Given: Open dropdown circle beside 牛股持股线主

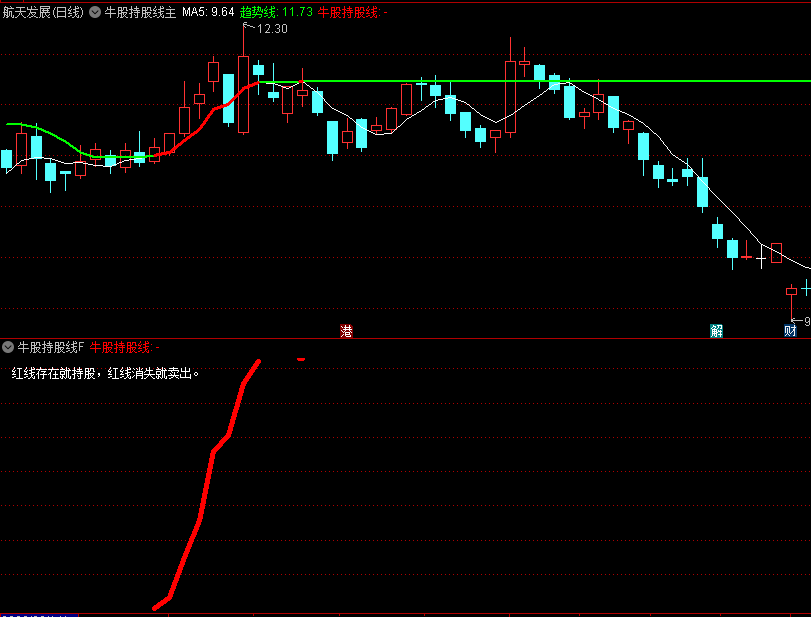Looking at the screenshot, I should click(95, 12).
